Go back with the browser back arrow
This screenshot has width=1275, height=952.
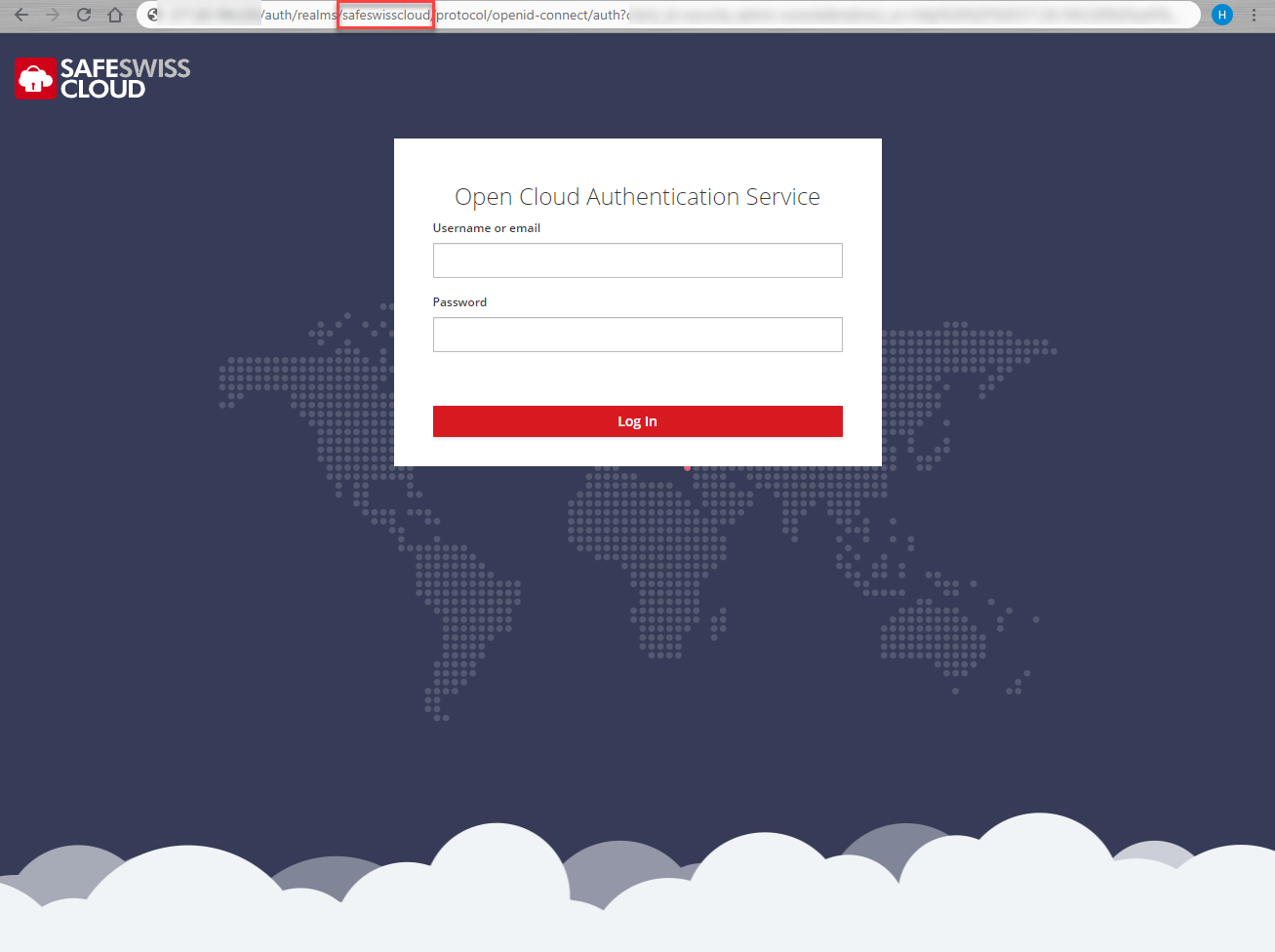(21, 15)
